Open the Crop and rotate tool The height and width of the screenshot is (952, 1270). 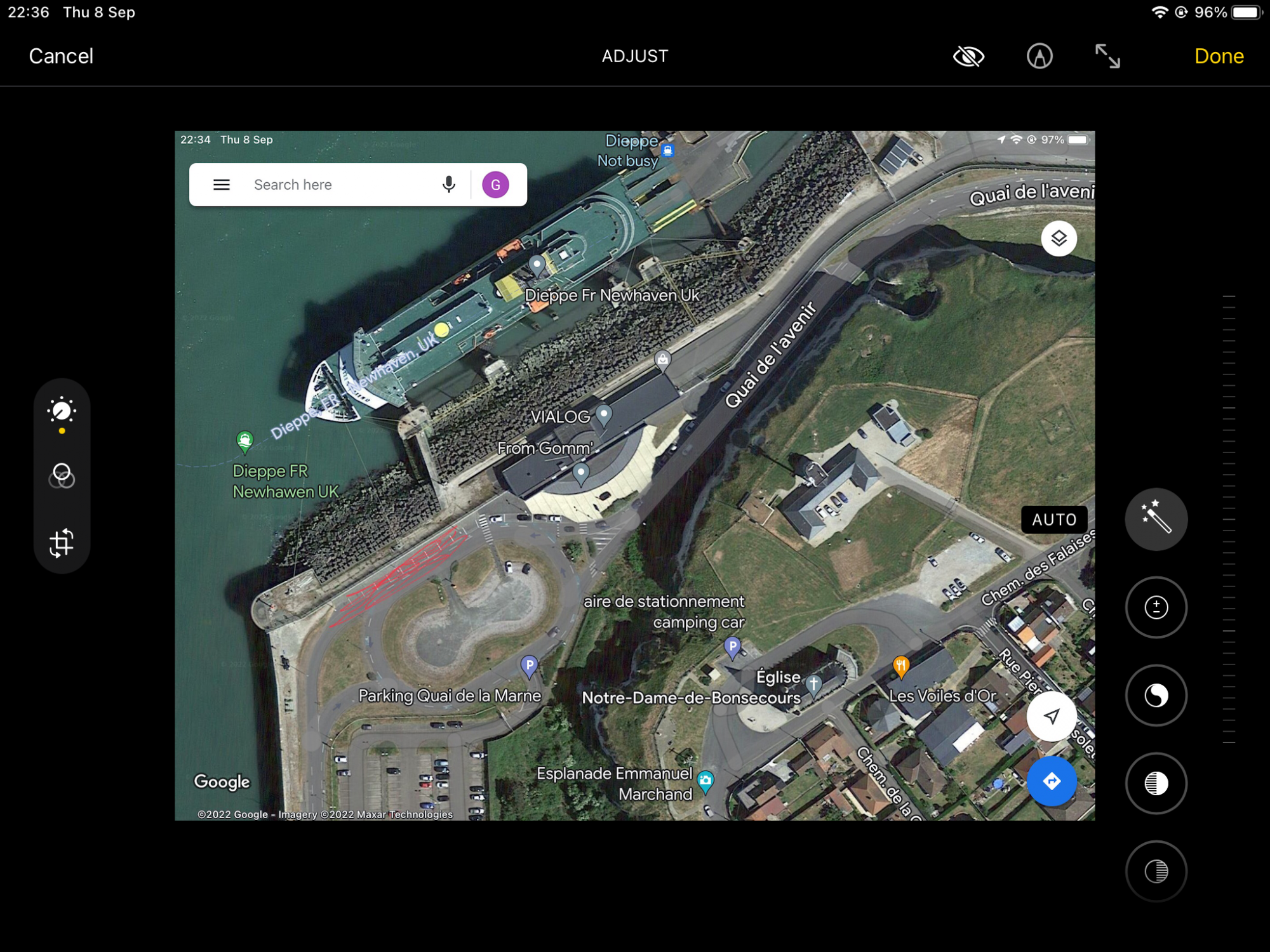[62, 543]
